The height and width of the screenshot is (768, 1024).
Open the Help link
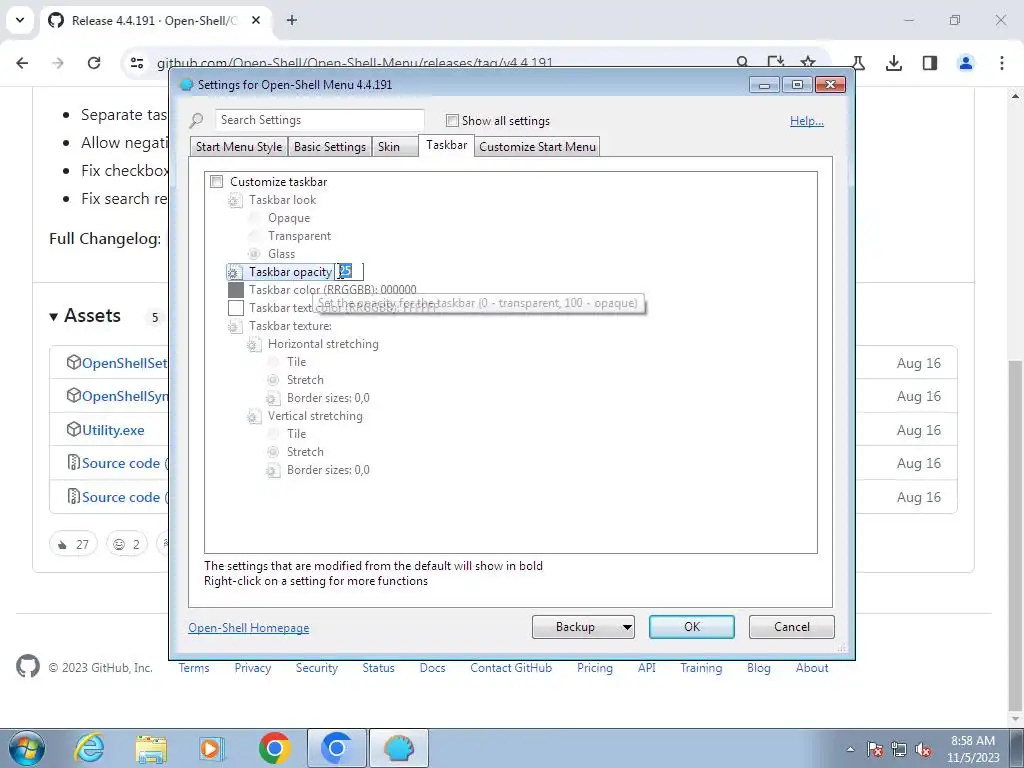click(x=807, y=121)
